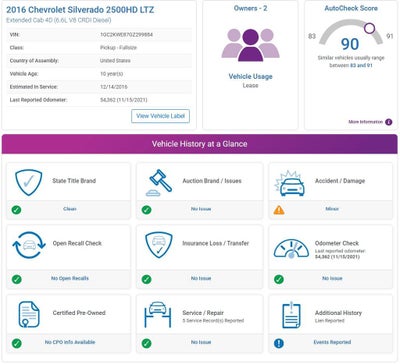Click the Auction Brand gavel icon
The height and width of the screenshot is (364, 400).
coord(159,183)
